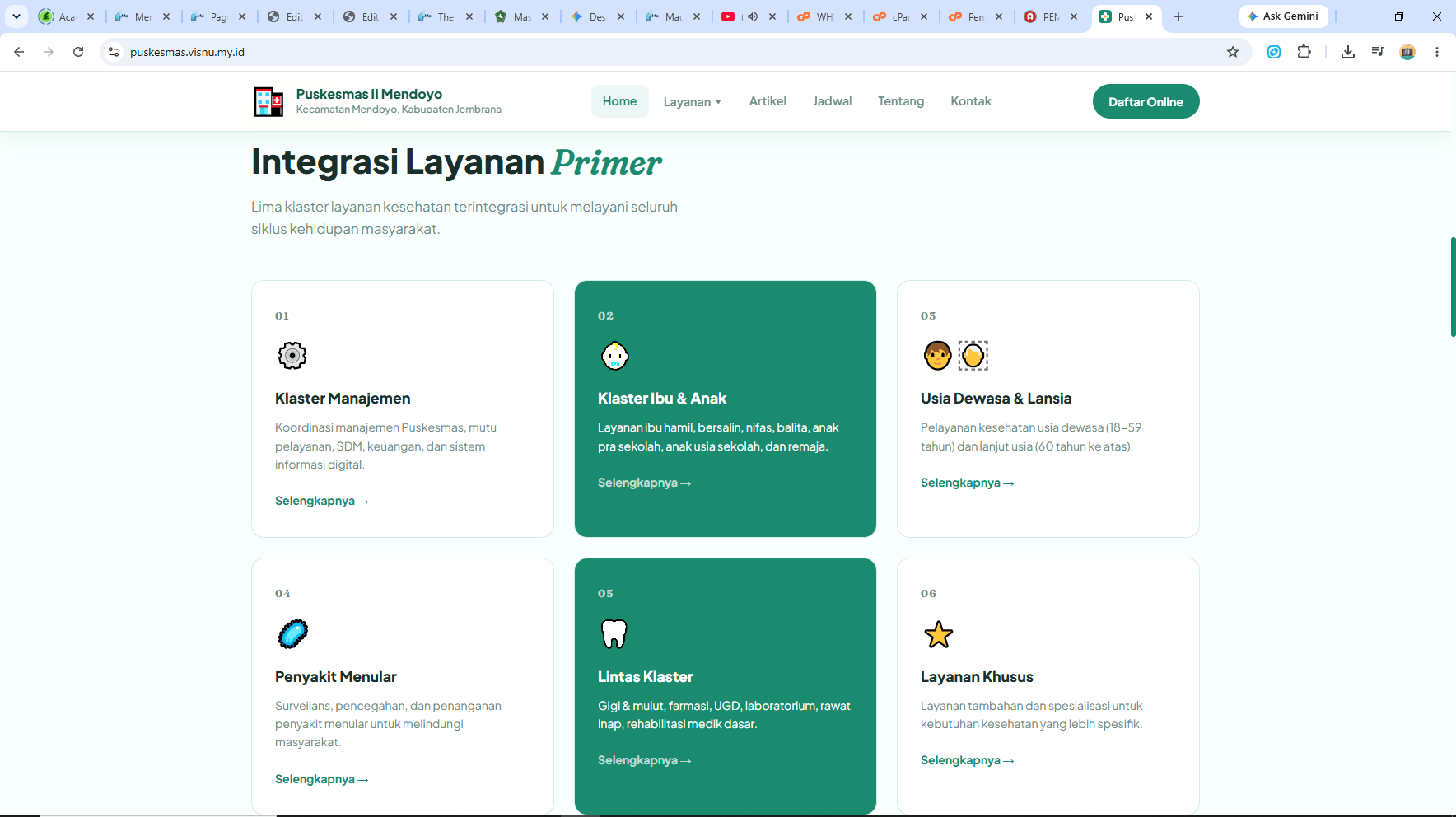Bookmark this page with the star icon
This screenshot has height=817, width=1456.
(1233, 52)
